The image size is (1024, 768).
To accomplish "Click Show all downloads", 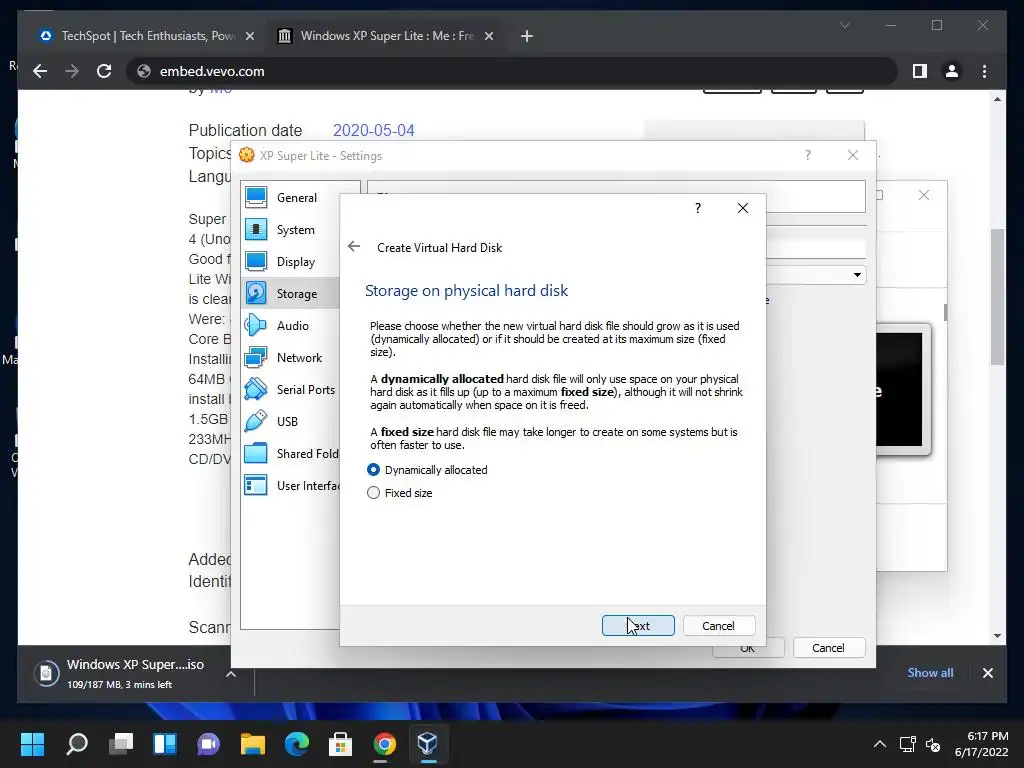I will (930, 673).
